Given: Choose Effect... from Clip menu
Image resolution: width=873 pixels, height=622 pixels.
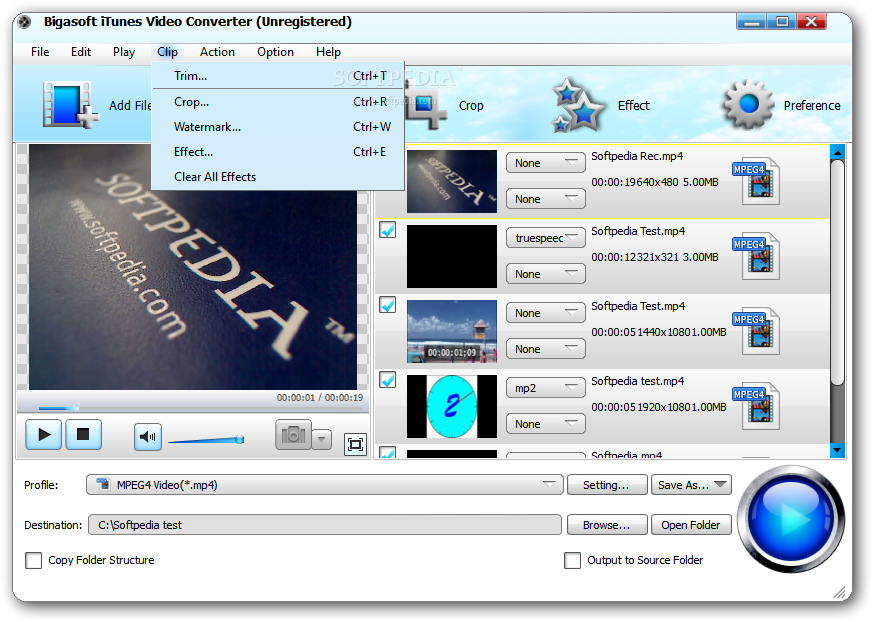Looking at the screenshot, I should pyautogui.click(x=278, y=152).
